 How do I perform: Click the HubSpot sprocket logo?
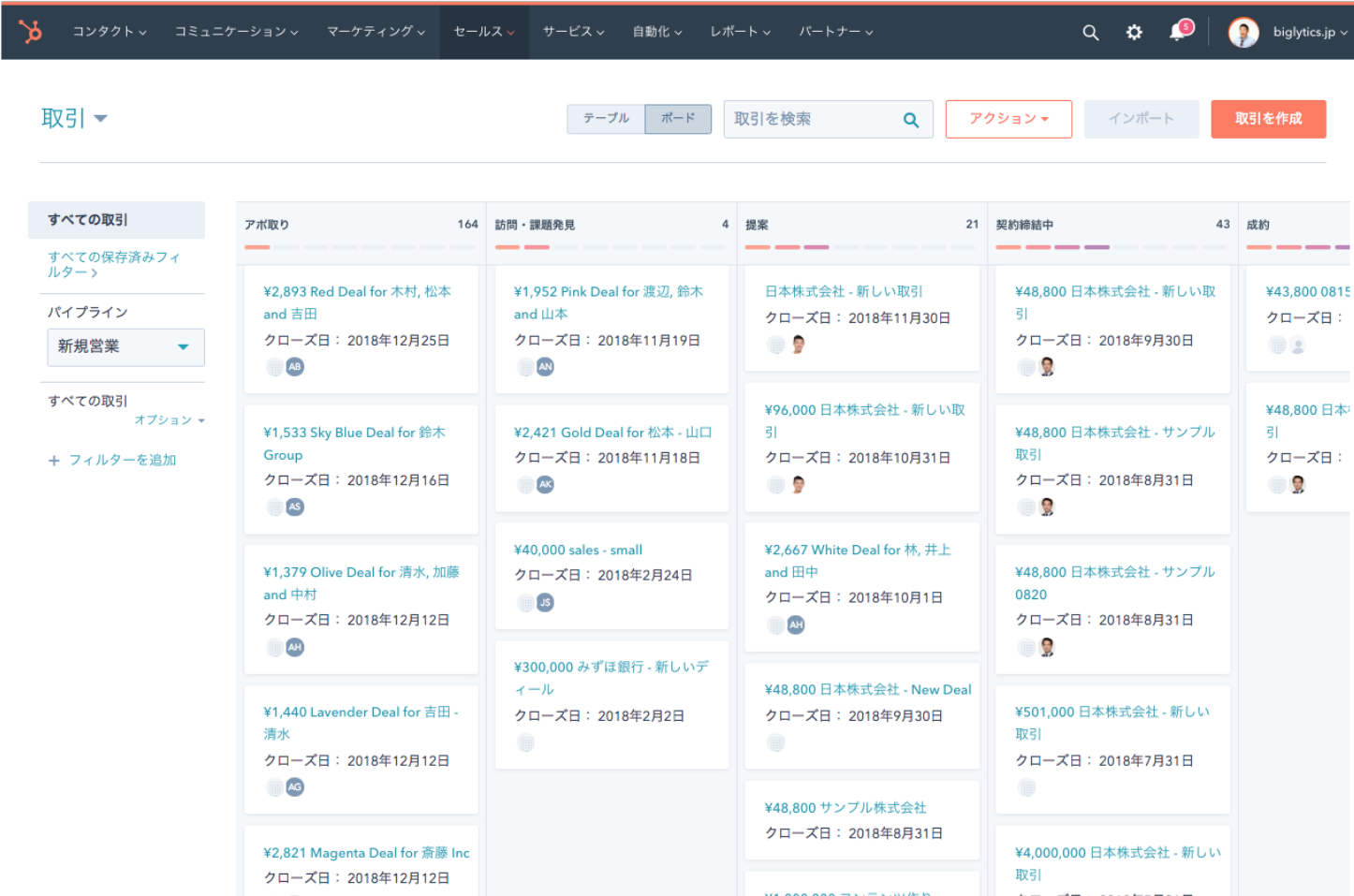tap(31, 32)
